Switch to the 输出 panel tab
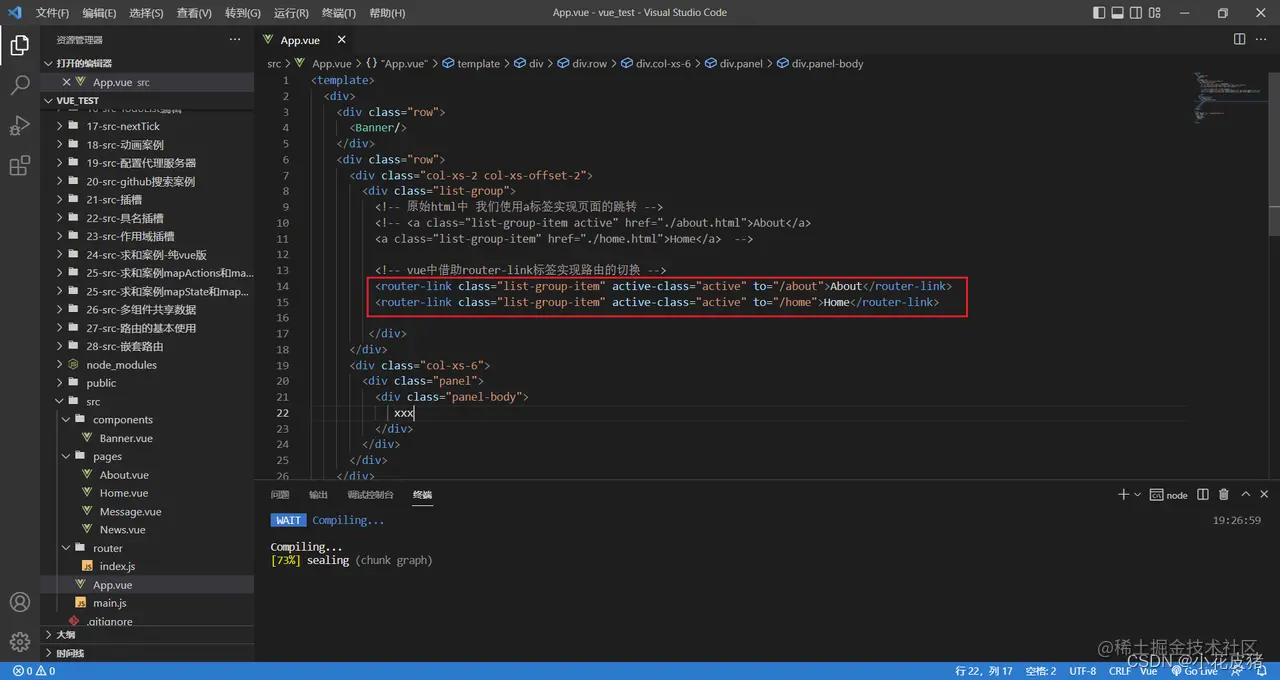 click(318, 495)
